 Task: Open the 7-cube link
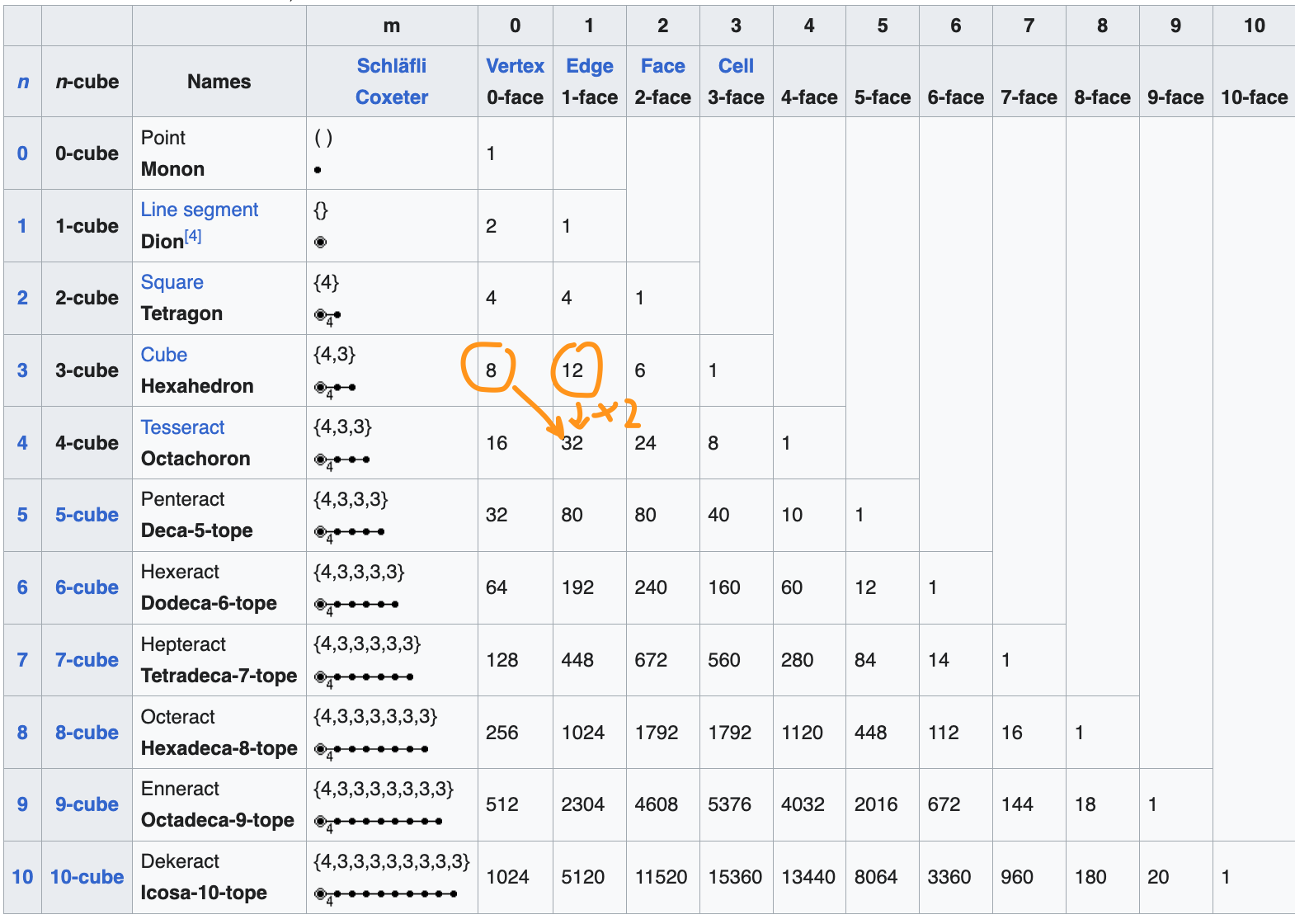[87, 660]
